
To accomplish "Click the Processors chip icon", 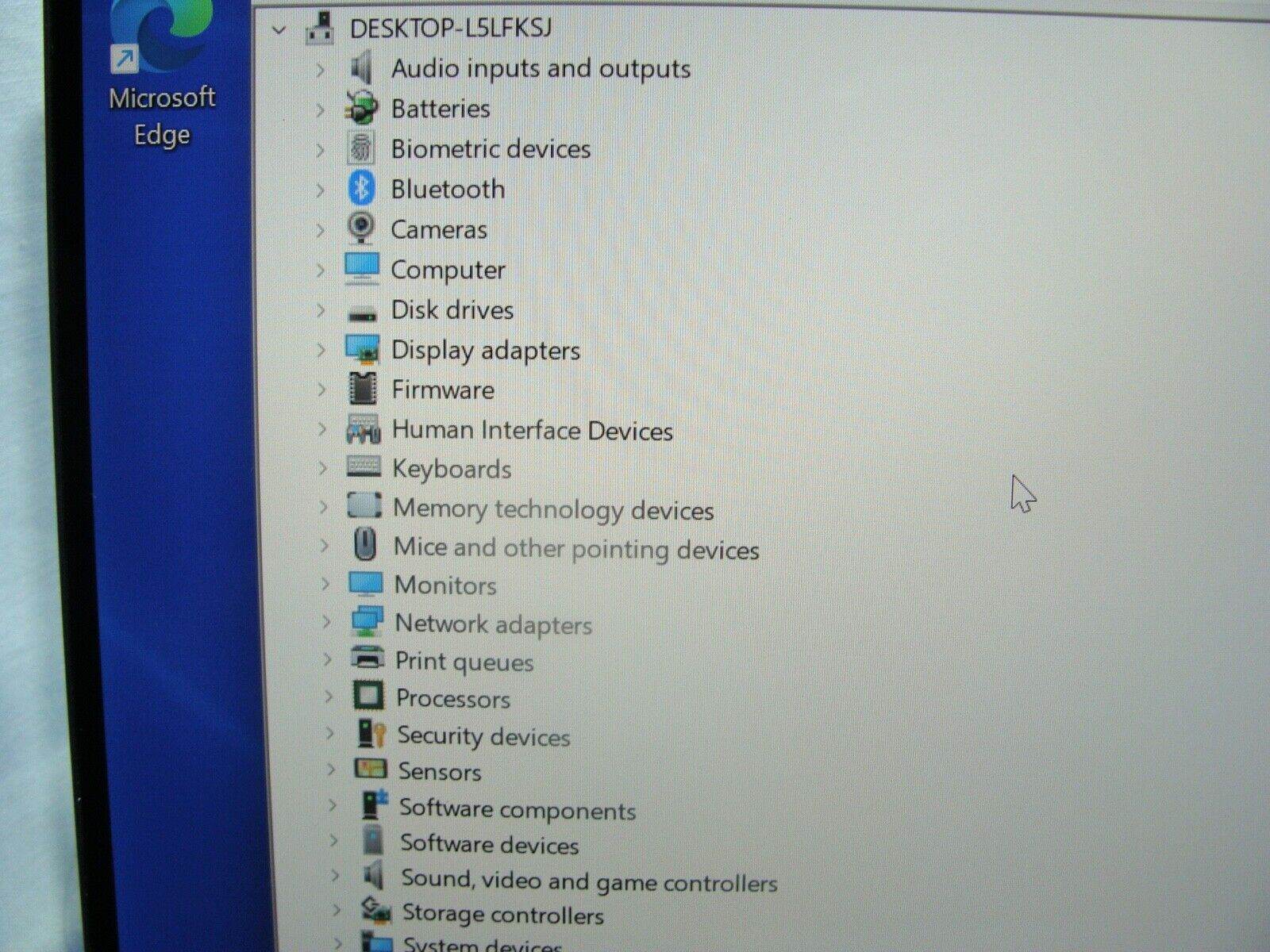I will click(368, 698).
